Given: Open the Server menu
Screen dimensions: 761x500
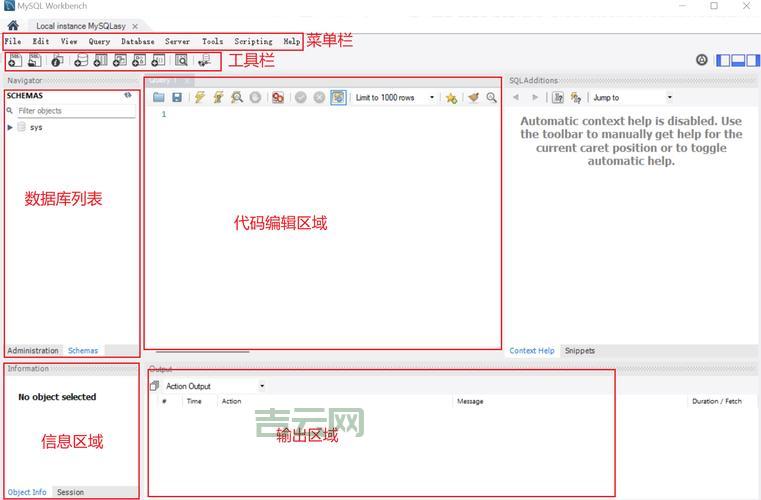Looking at the screenshot, I should click(x=177, y=41).
